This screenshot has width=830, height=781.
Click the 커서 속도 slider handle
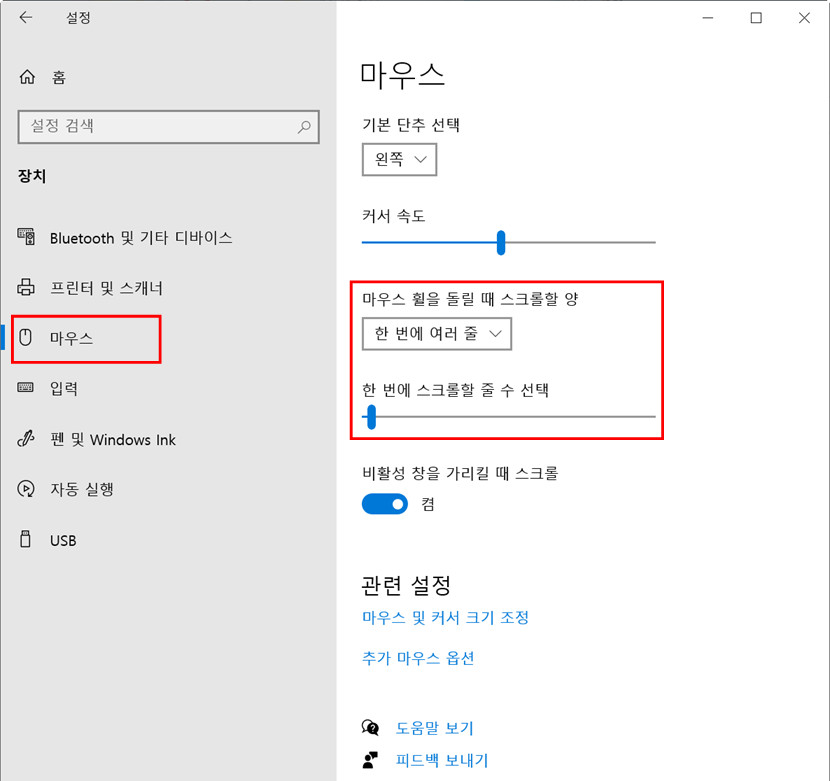point(501,243)
